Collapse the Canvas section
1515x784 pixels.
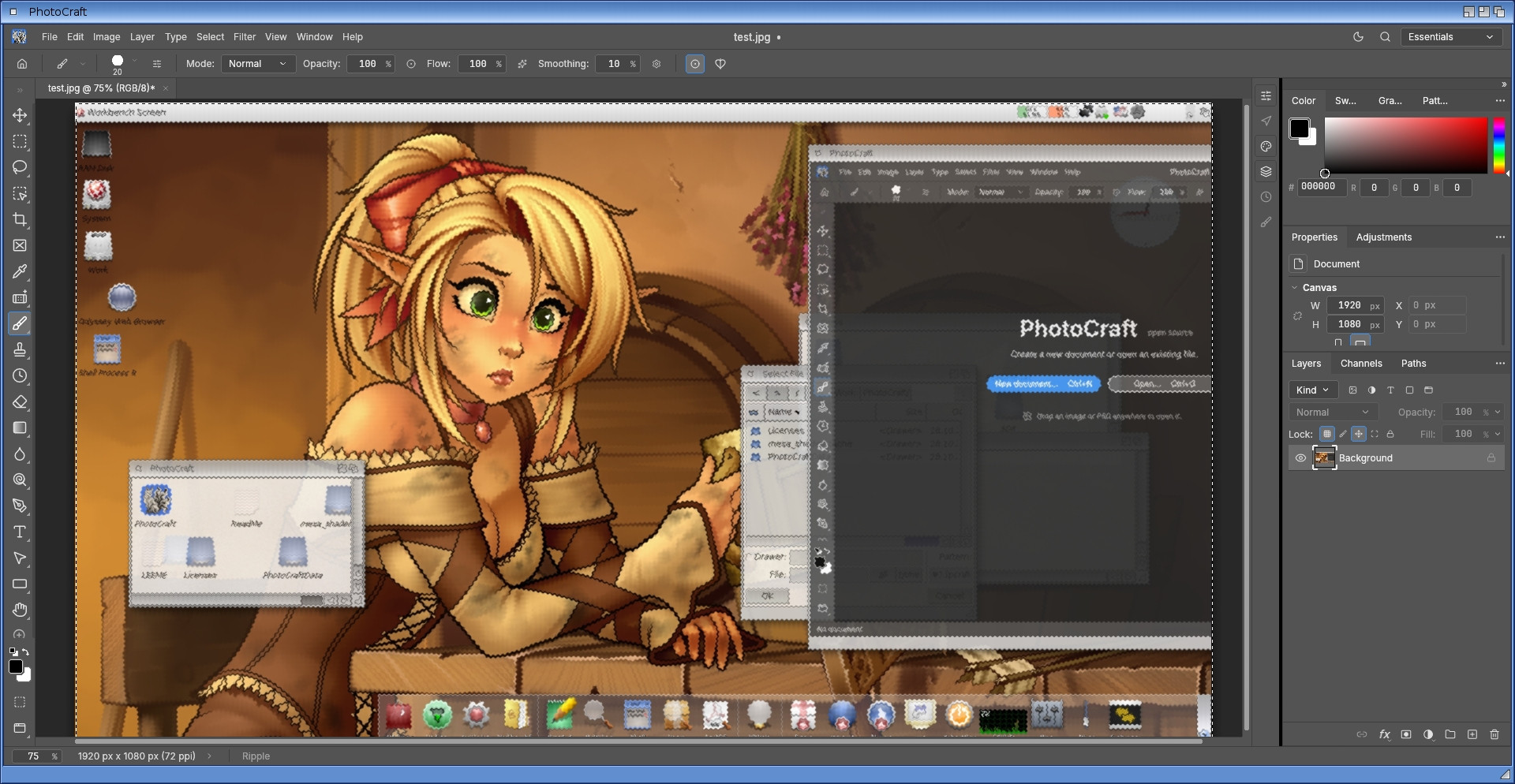point(1295,288)
